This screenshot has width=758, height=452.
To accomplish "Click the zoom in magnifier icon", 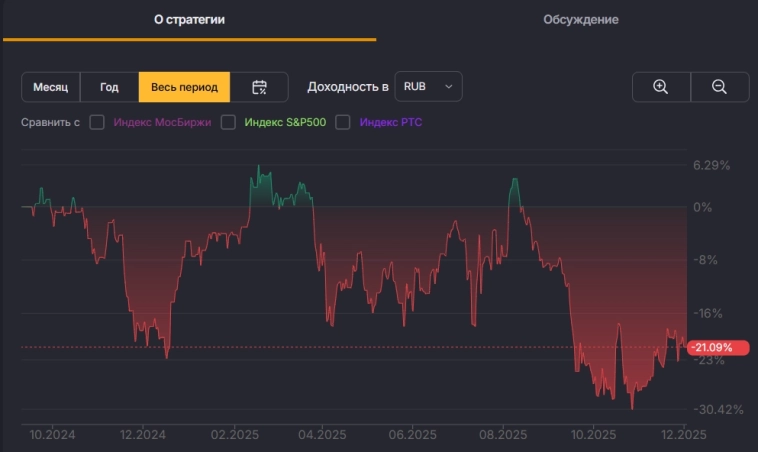I will pyautogui.click(x=660, y=87).
